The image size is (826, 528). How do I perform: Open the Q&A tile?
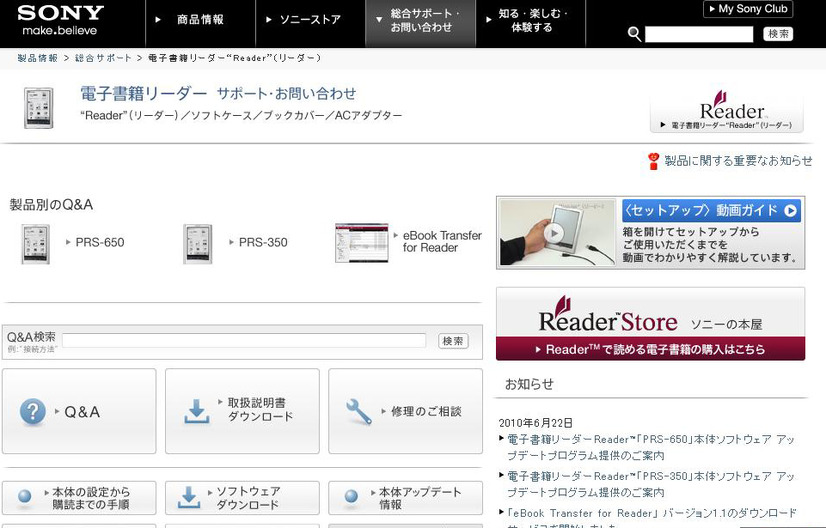tap(79, 411)
